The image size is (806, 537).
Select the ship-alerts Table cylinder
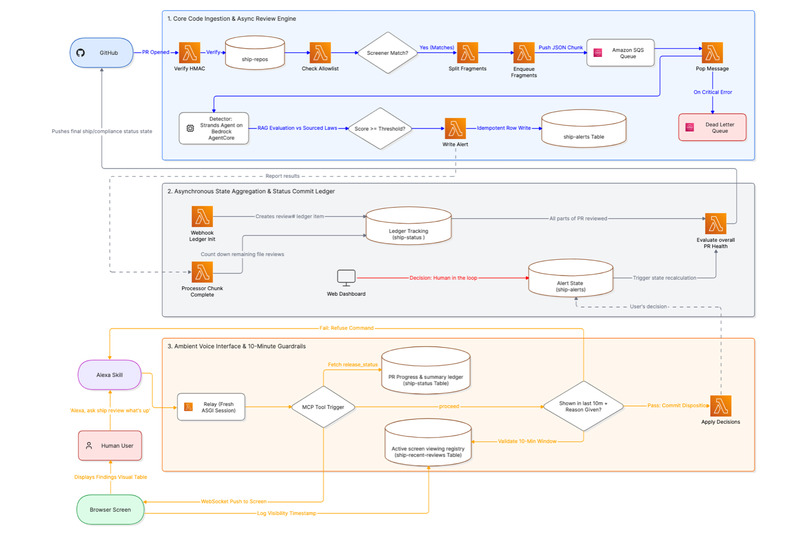(583, 128)
